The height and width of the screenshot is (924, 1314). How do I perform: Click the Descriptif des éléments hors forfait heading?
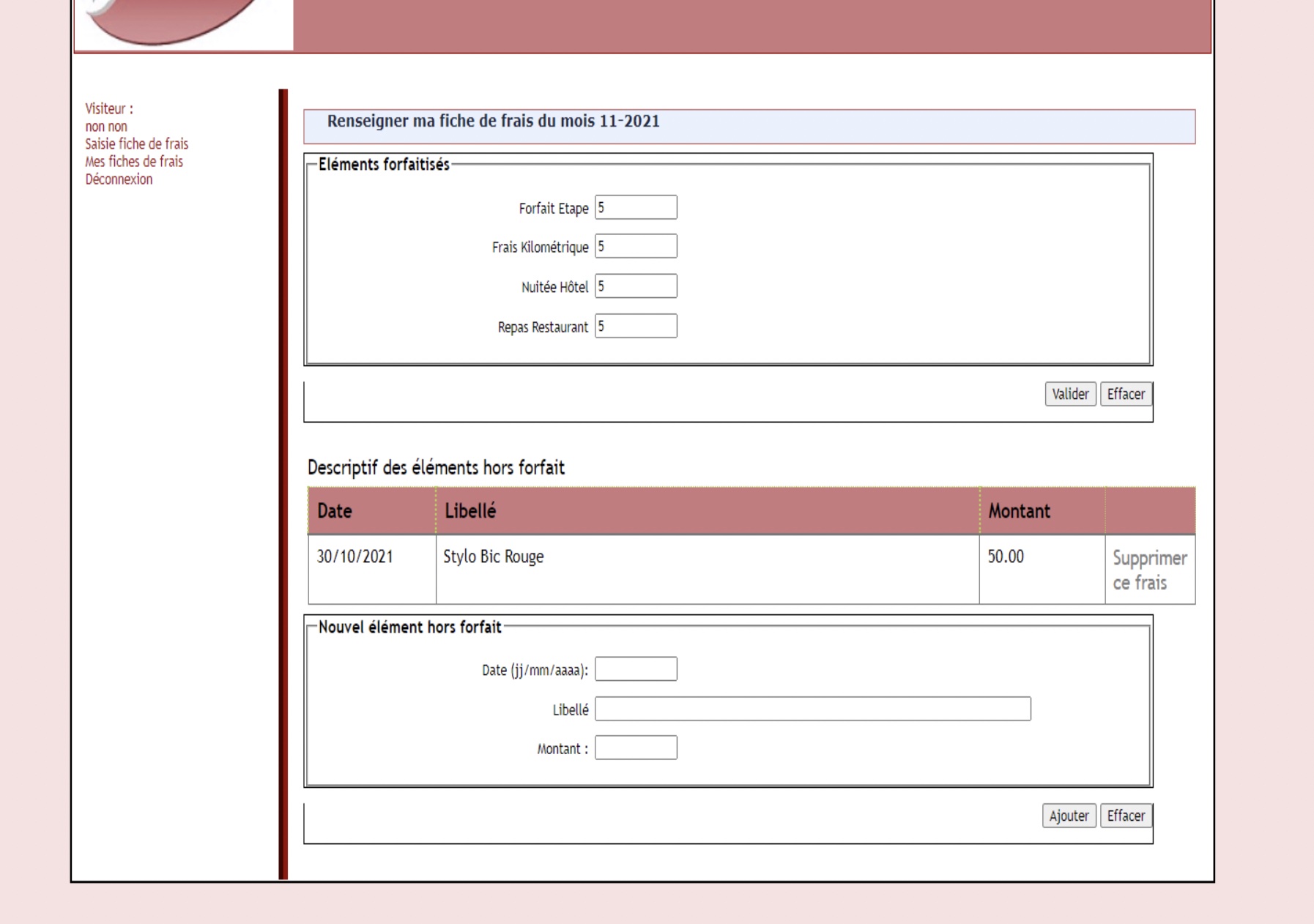(x=436, y=468)
